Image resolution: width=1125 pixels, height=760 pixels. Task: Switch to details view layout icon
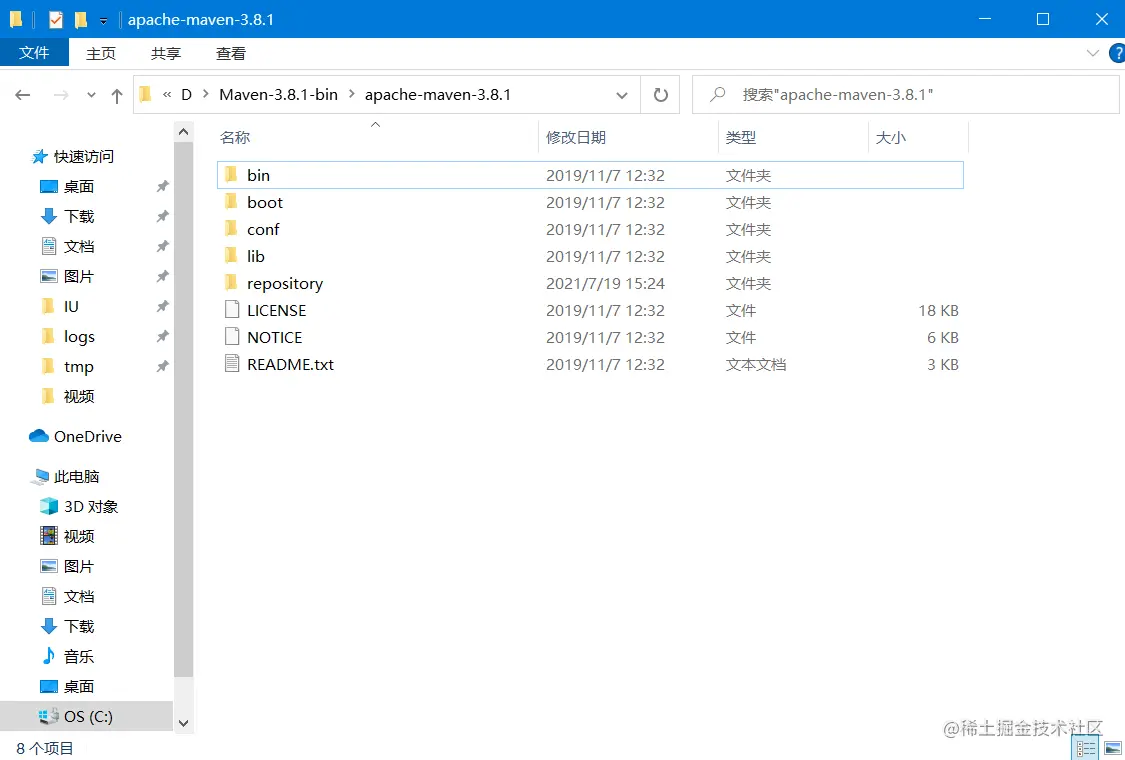(x=1086, y=749)
